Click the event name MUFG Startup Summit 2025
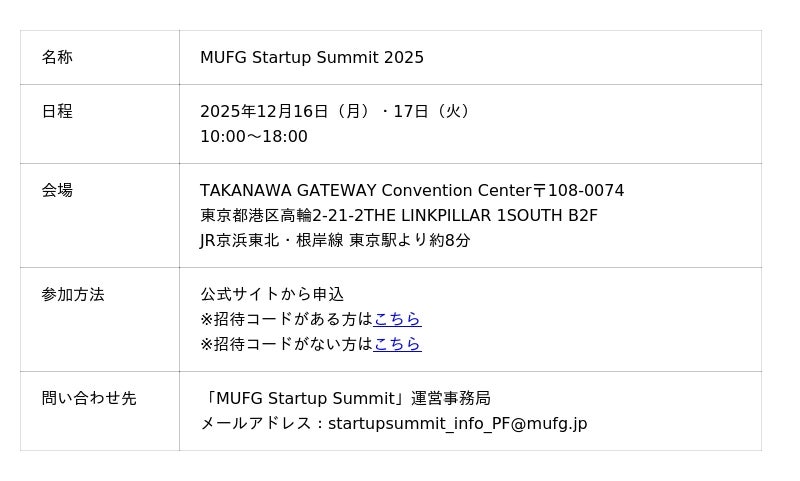 [x=312, y=58]
